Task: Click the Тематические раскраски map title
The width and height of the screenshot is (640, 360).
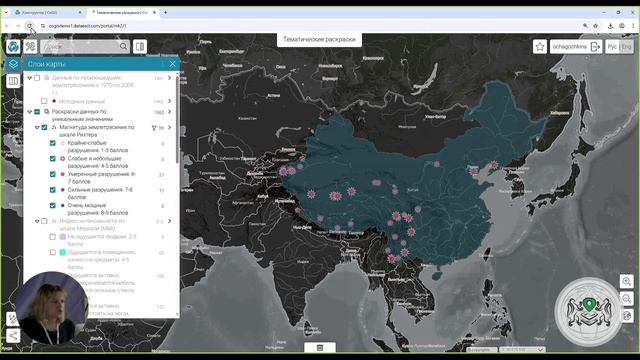Action: [319, 40]
